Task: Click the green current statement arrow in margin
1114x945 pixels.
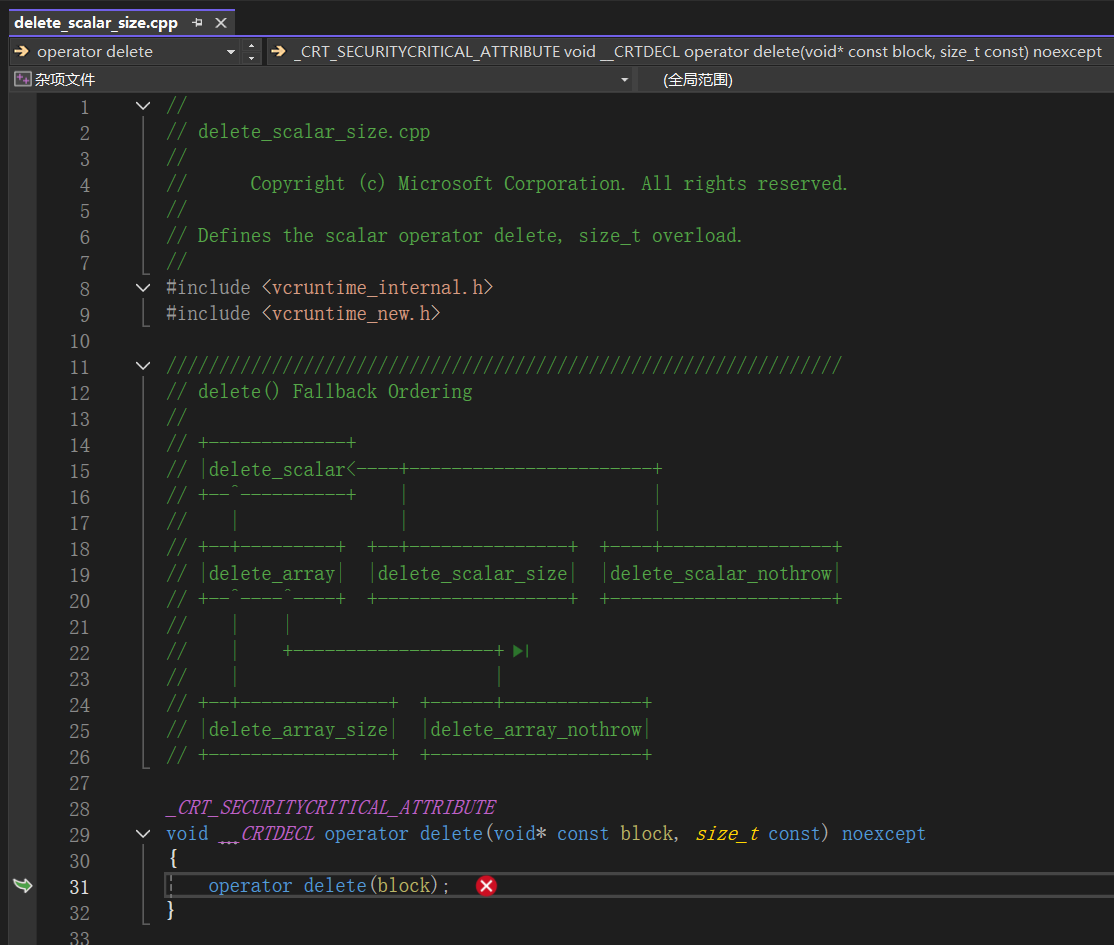Action: point(23,885)
